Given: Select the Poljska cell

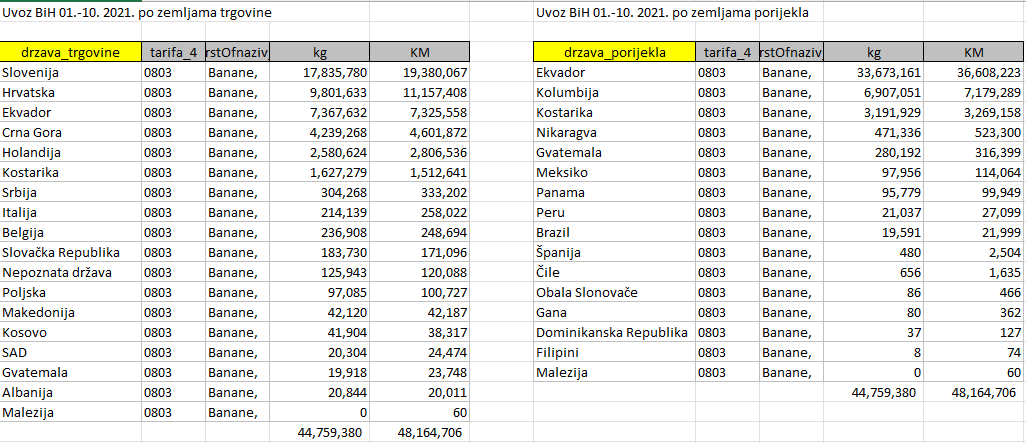Looking at the screenshot, I should tap(71, 292).
